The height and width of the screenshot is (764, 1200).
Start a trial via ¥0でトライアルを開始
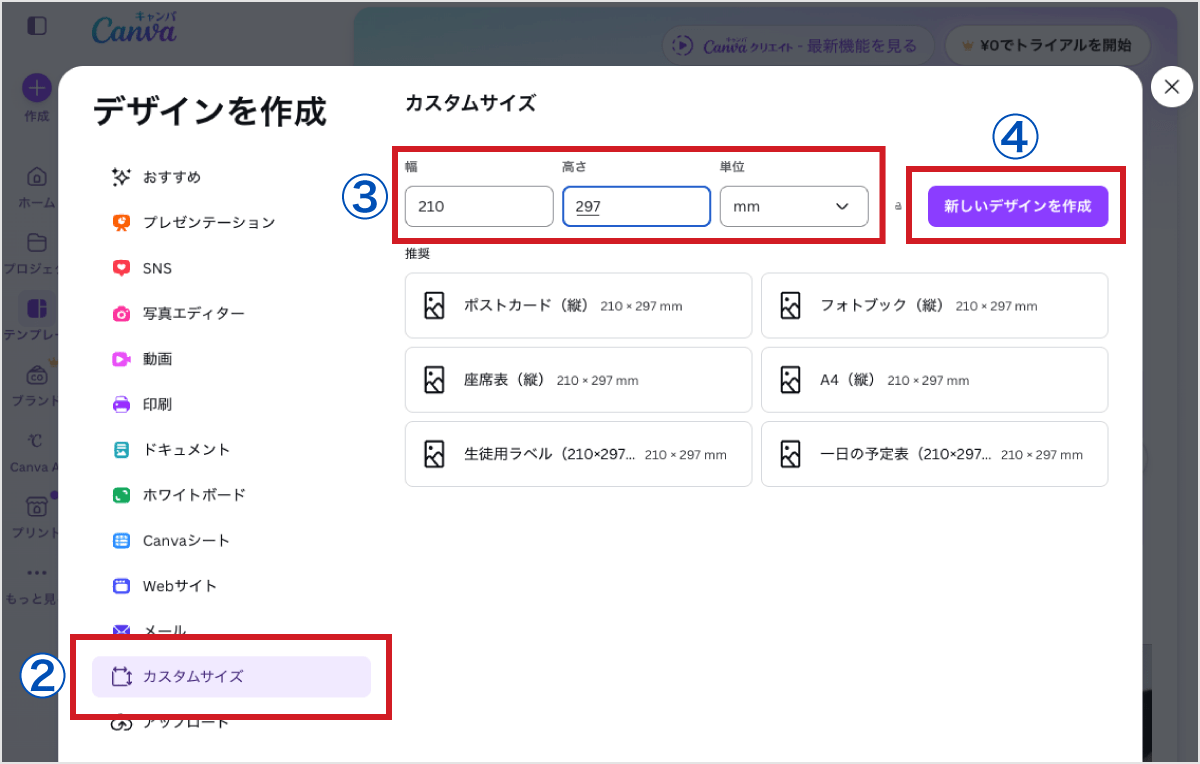coord(1047,45)
